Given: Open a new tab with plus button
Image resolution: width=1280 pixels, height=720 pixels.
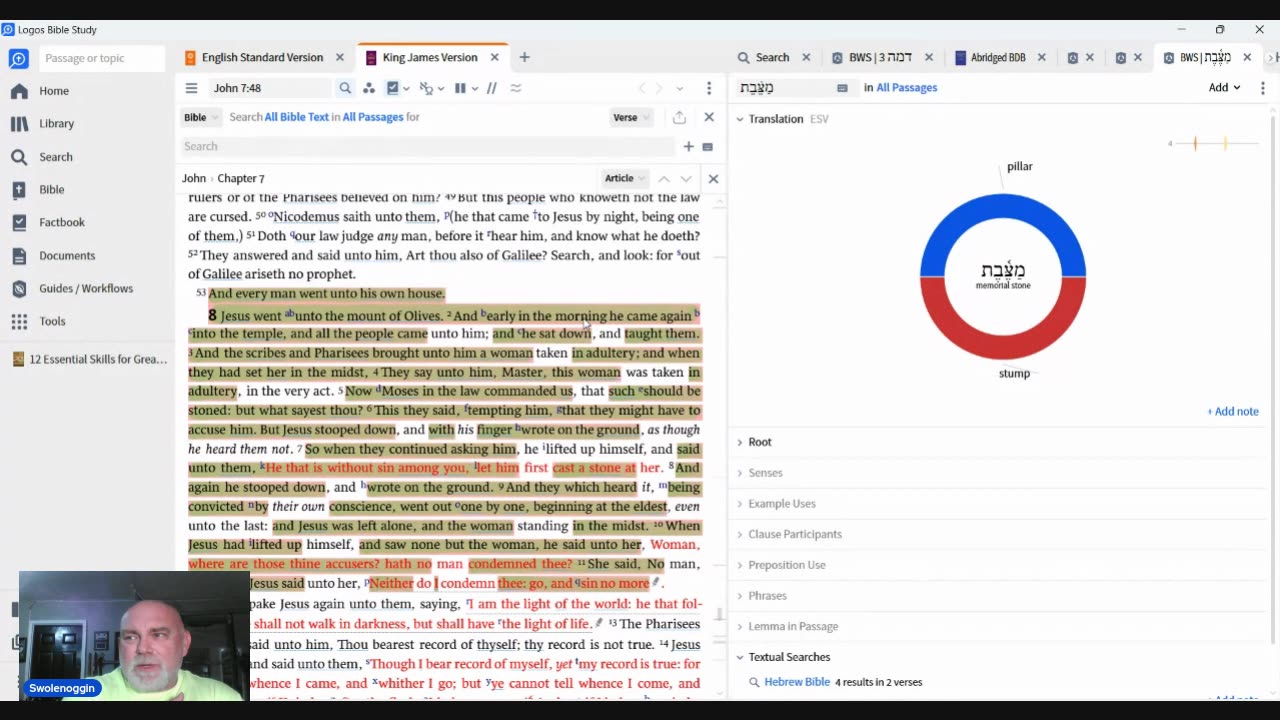Looking at the screenshot, I should tap(524, 58).
